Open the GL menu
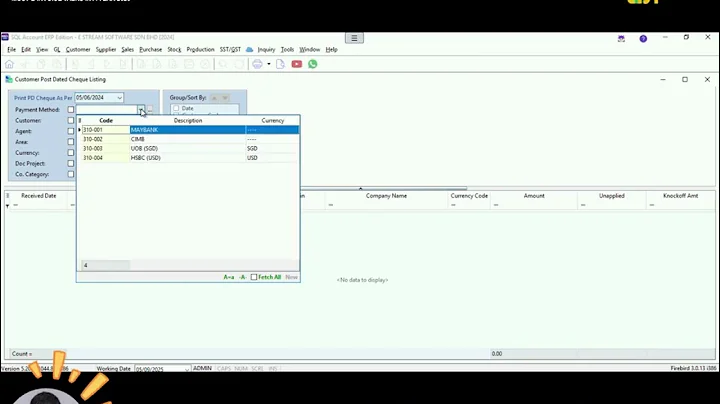720x404 pixels. pyautogui.click(x=57, y=50)
